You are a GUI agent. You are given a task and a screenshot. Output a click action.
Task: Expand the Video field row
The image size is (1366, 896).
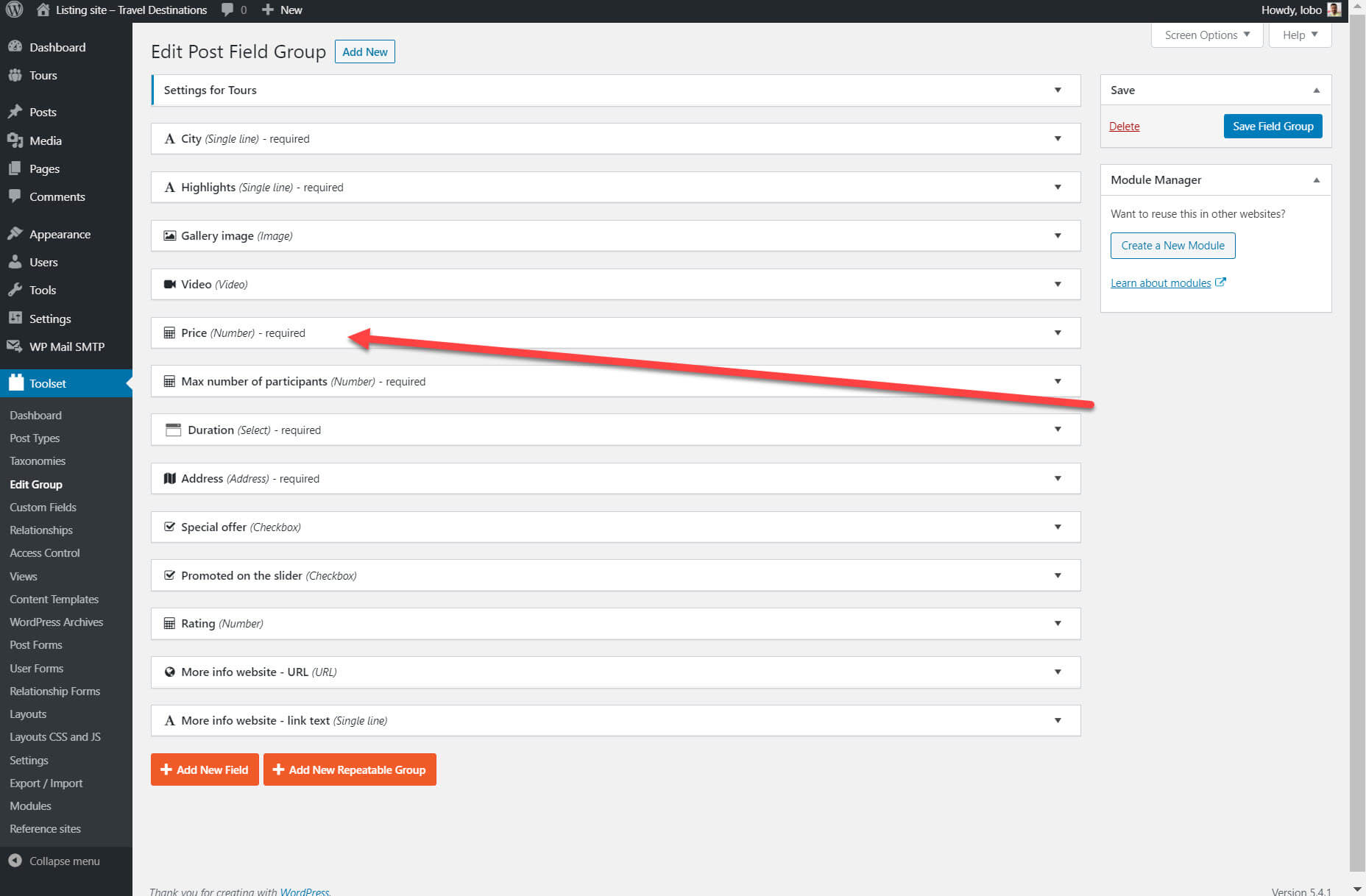click(1058, 284)
